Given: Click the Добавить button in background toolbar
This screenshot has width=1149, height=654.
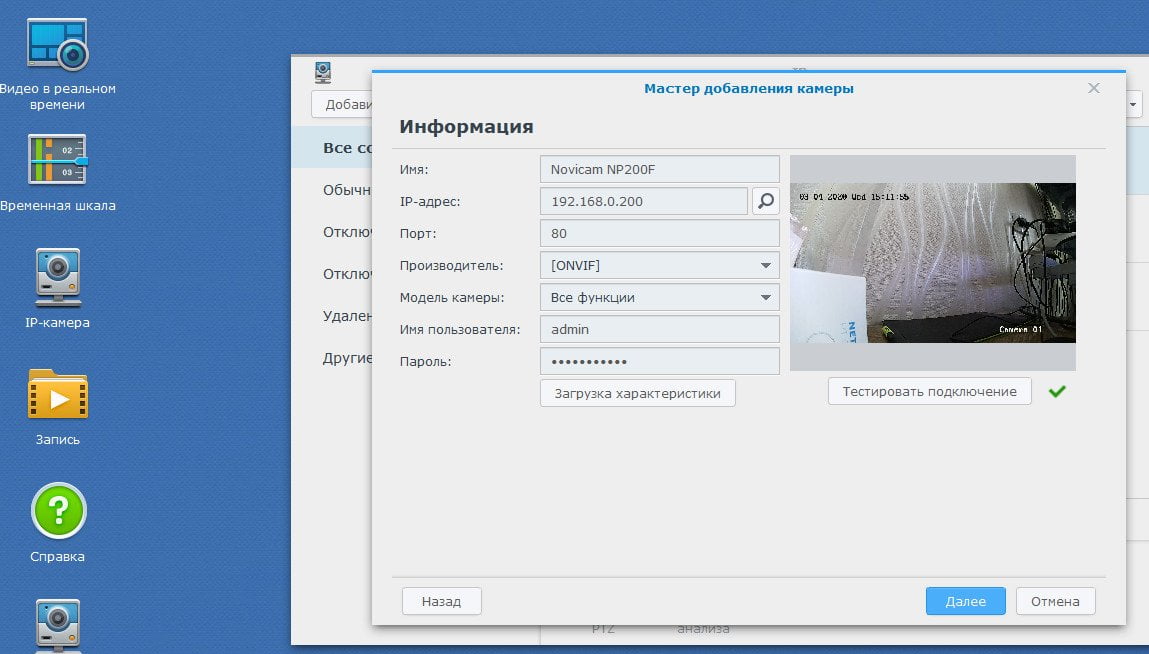Looking at the screenshot, I should [342, 105].
